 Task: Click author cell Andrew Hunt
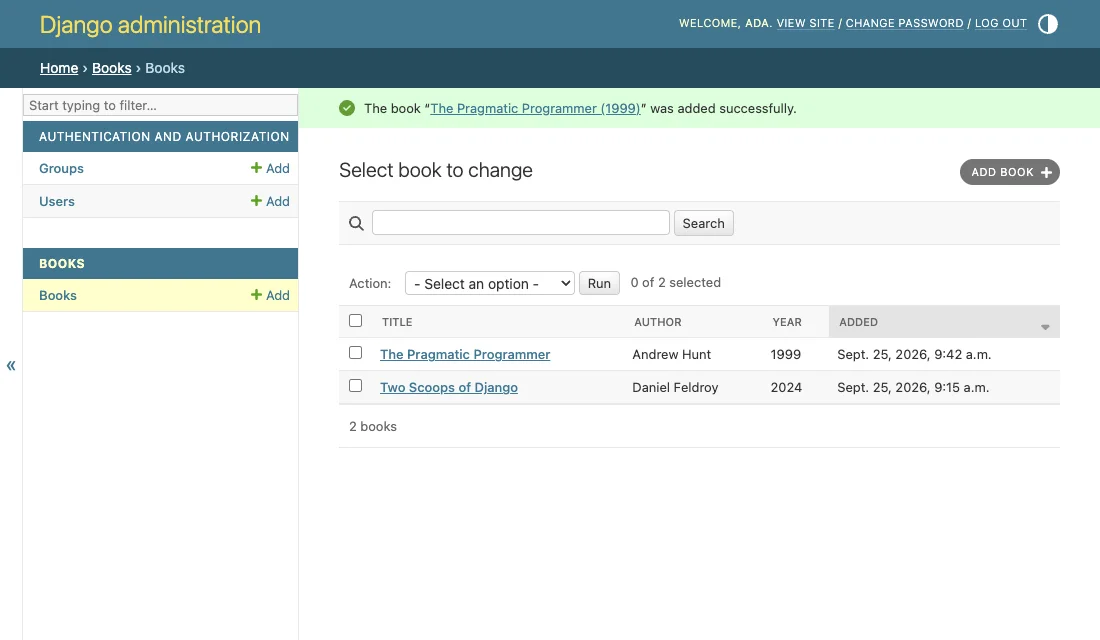(671, 354)
